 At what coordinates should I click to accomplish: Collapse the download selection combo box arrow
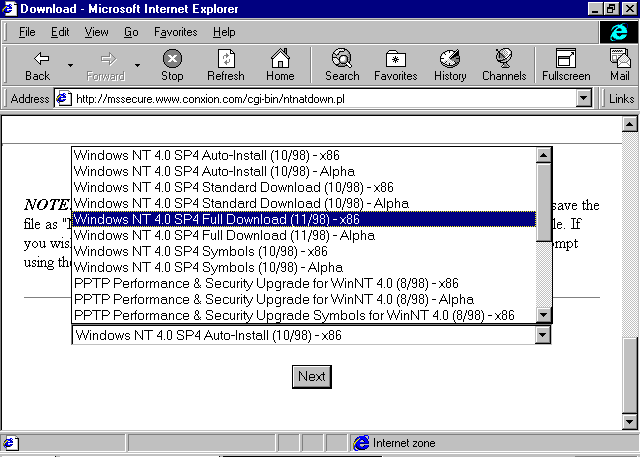pyautogui.click(x=543, y=335)
